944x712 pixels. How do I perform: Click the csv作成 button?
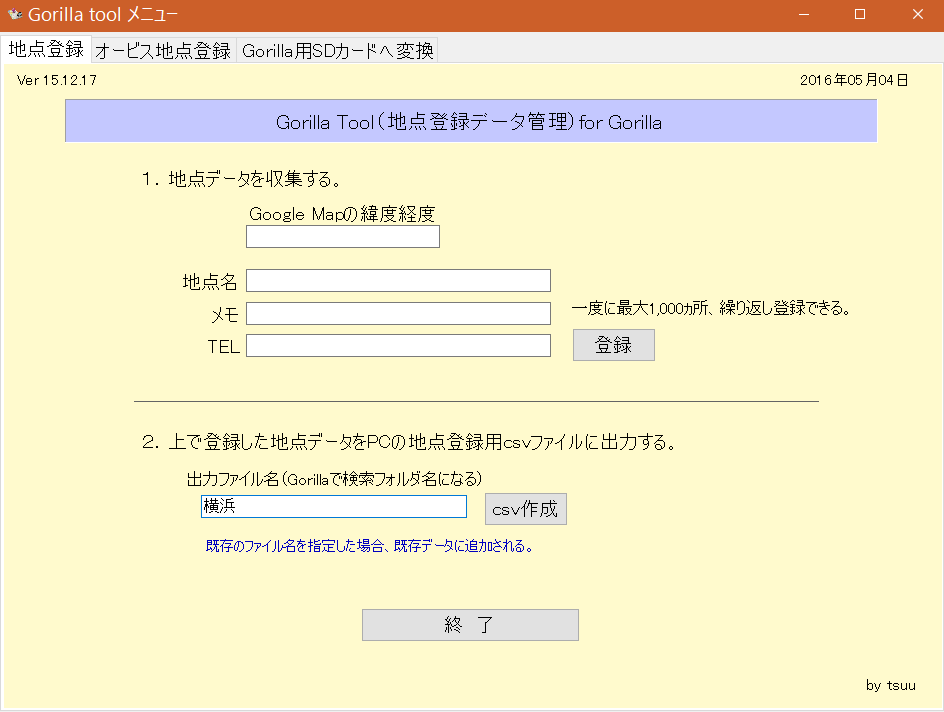click(x=526, y=508)
